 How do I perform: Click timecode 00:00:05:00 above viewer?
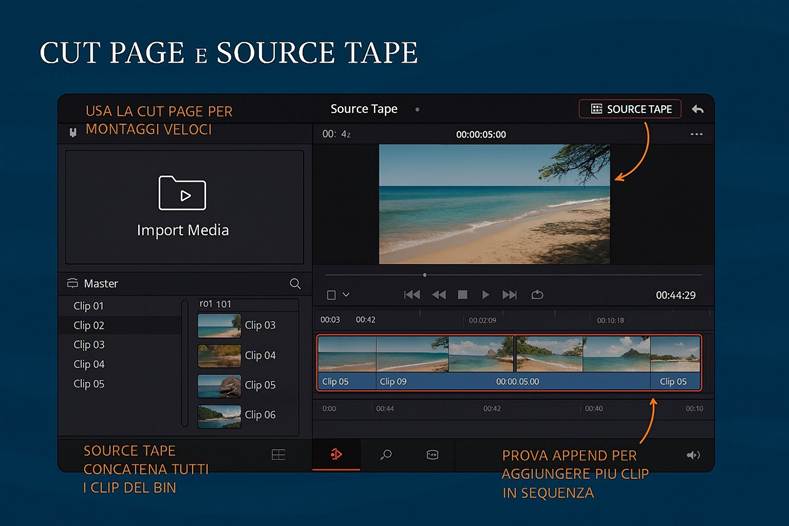[481, 135]
